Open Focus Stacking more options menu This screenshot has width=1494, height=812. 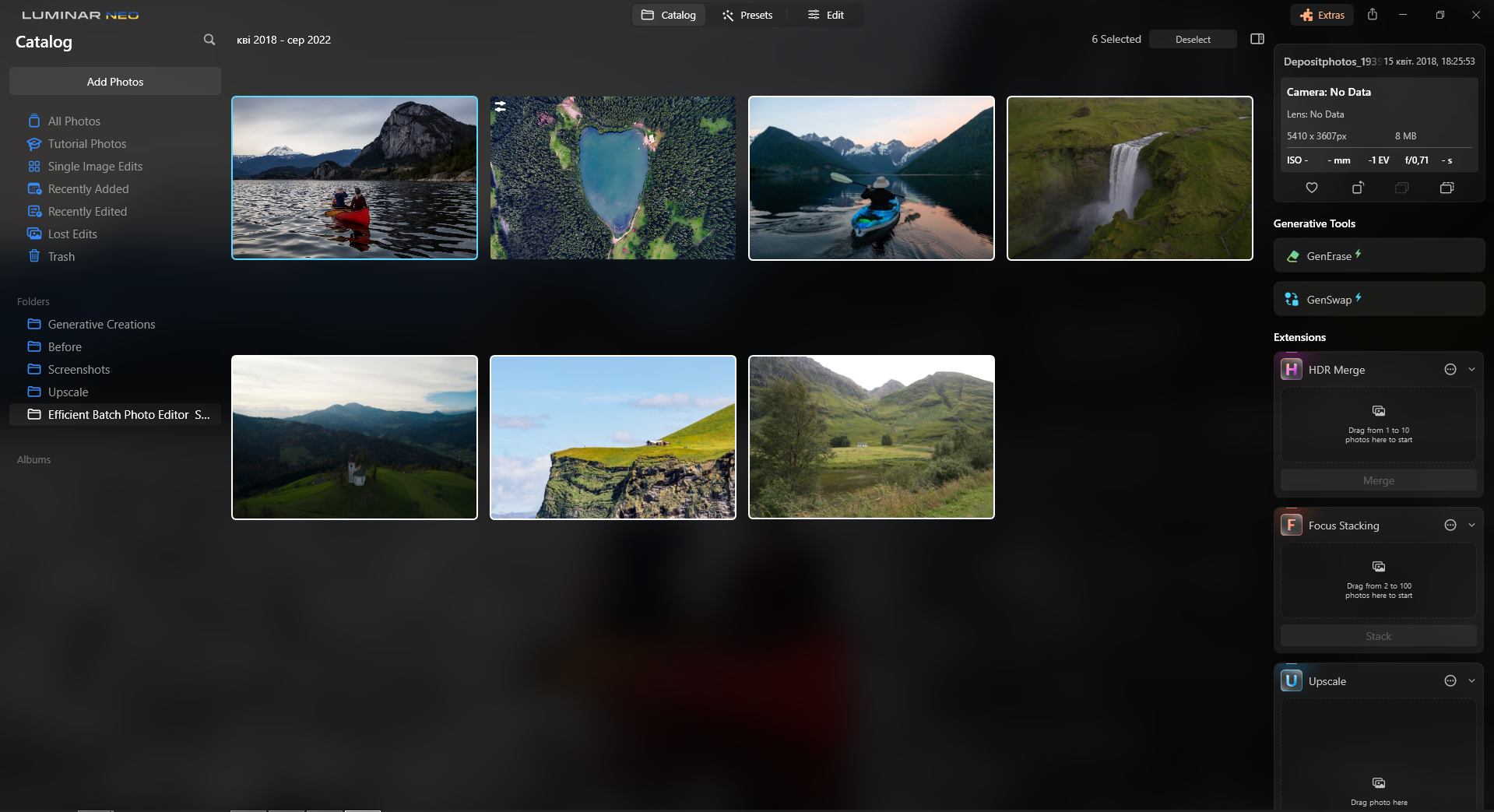coord(1450,526)
